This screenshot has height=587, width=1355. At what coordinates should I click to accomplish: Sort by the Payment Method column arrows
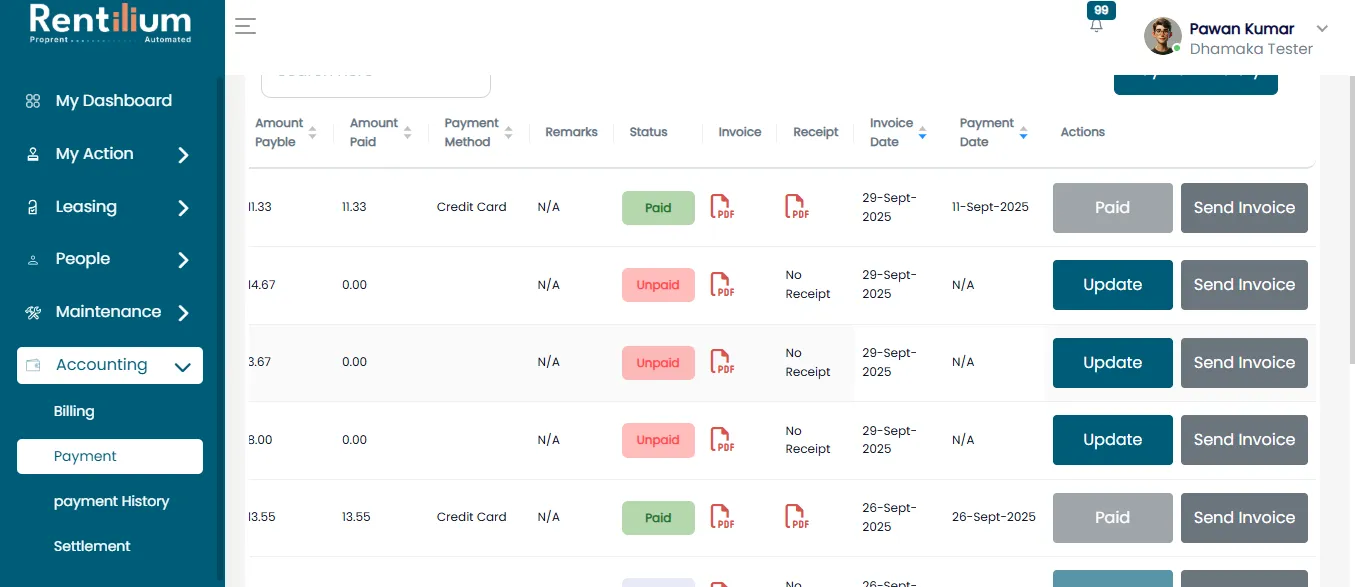coord(508,133)
